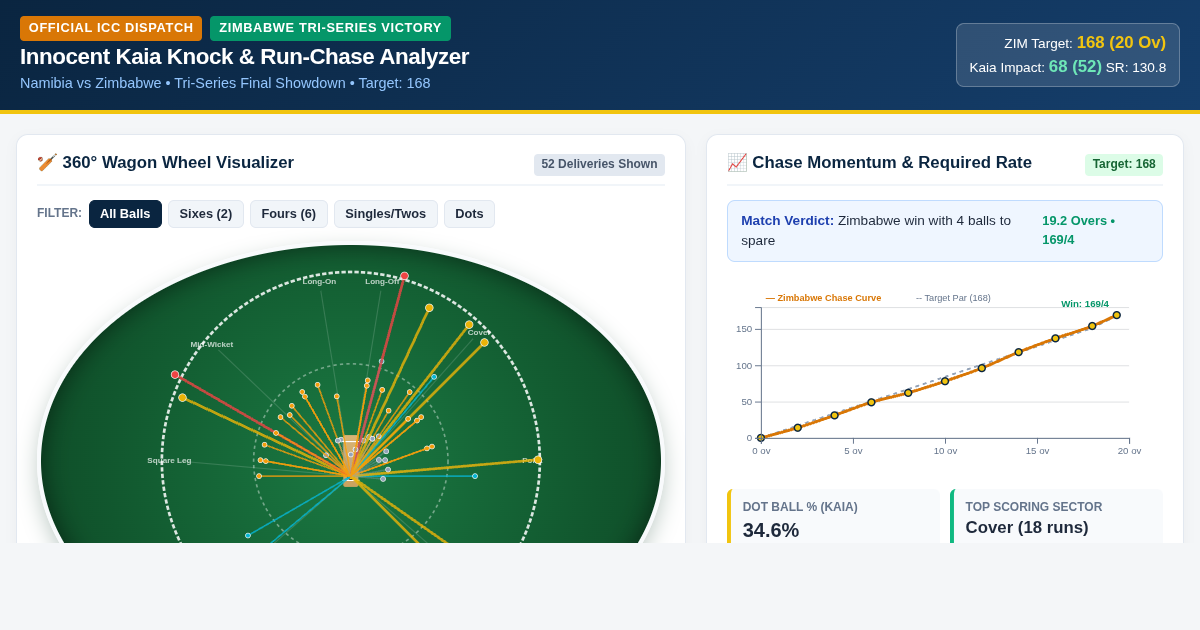Click the Mid-Wicket field label
Image resolution: width=1200 pixels, height=630 pixels.
click(x=212, y=345)
